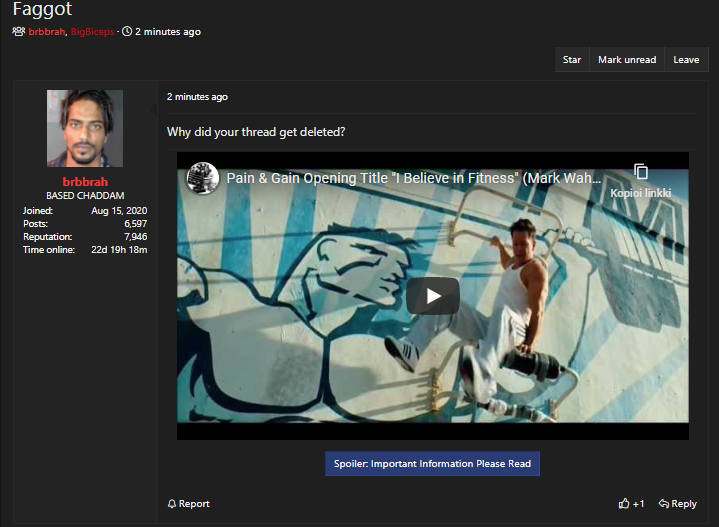Open BigBiceps participant link

click(93, 32)
